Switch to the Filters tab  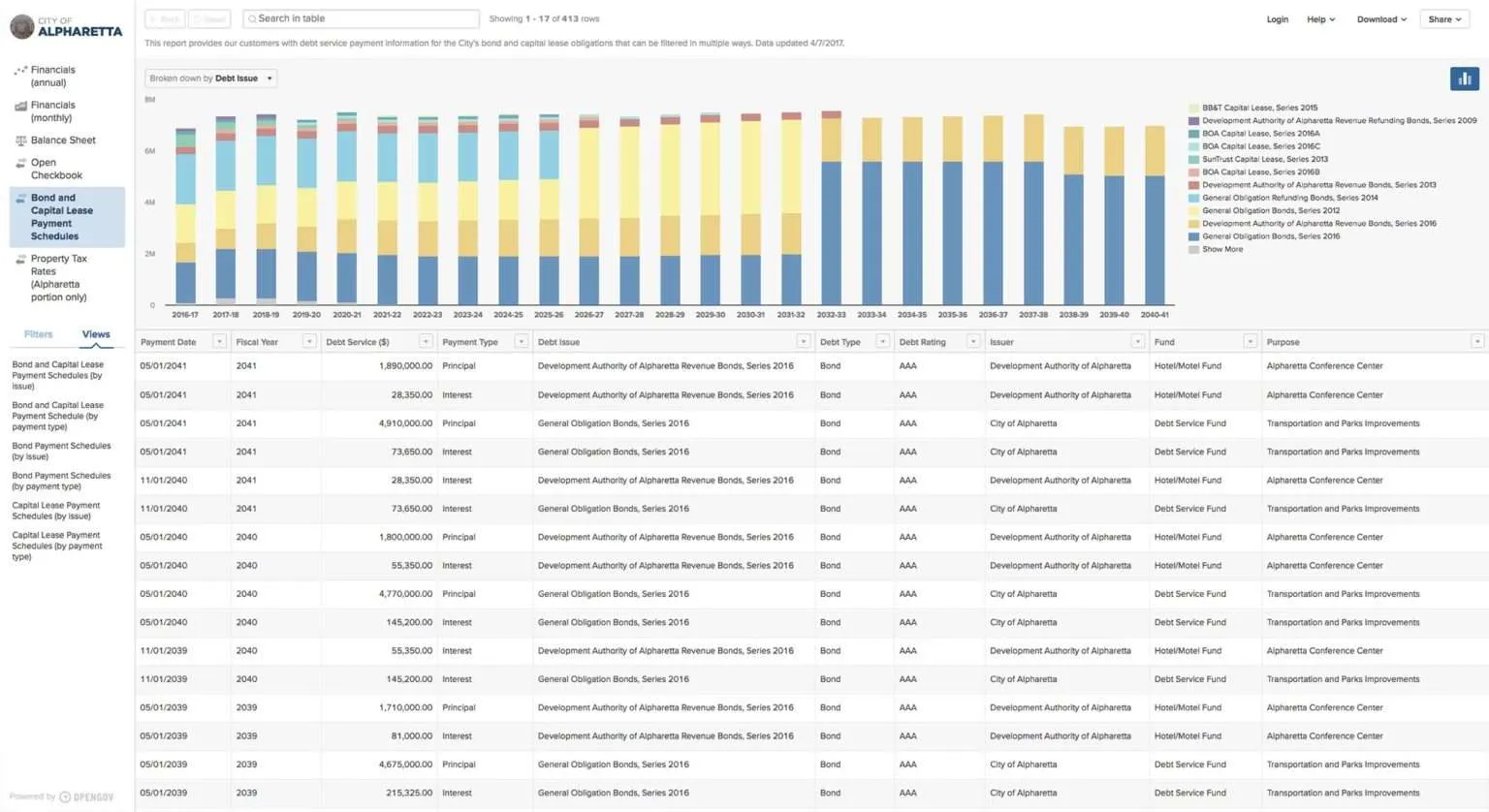(x=39, y=334)
